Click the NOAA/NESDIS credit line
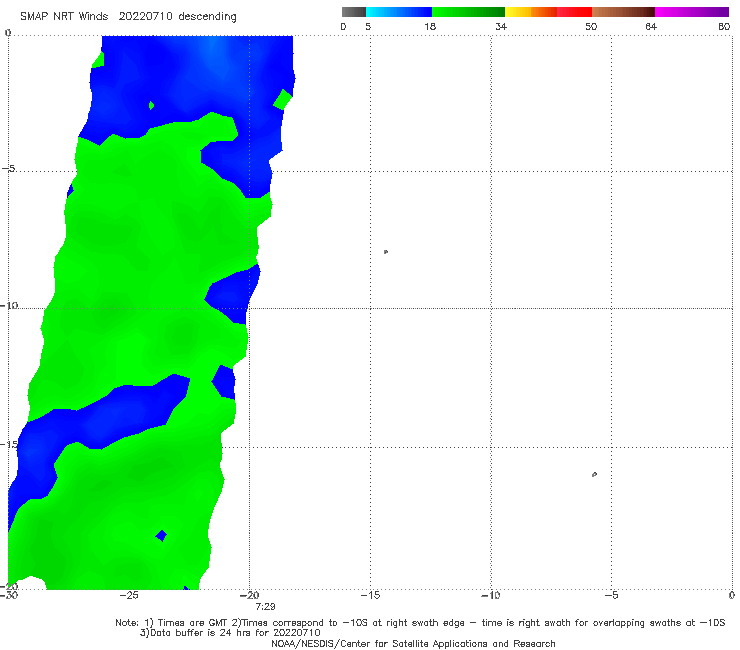 (x=413, y=643)
